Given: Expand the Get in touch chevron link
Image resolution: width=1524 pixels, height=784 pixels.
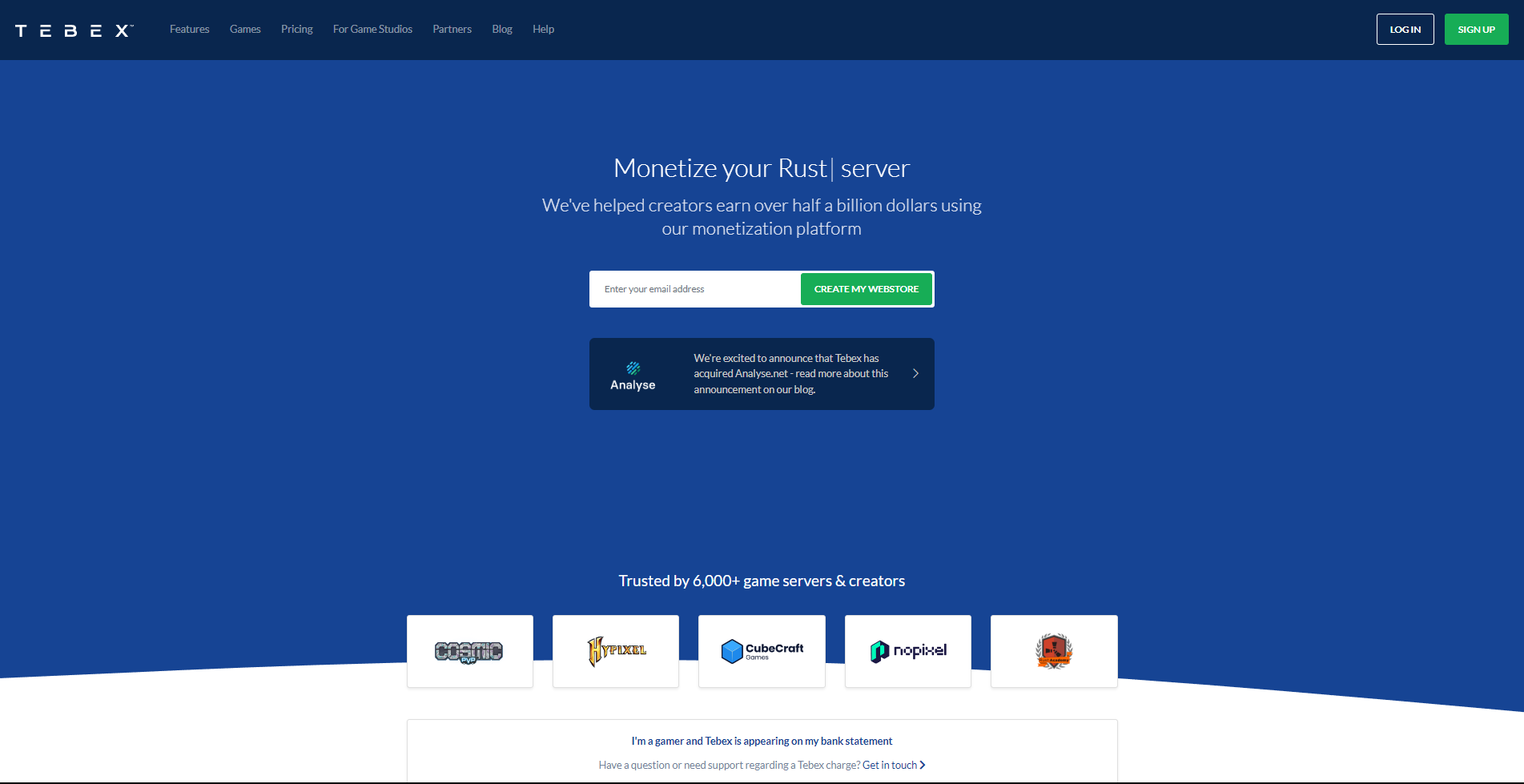Looking at the screenshot, I should pyautogui.click(x=922, y=765).
